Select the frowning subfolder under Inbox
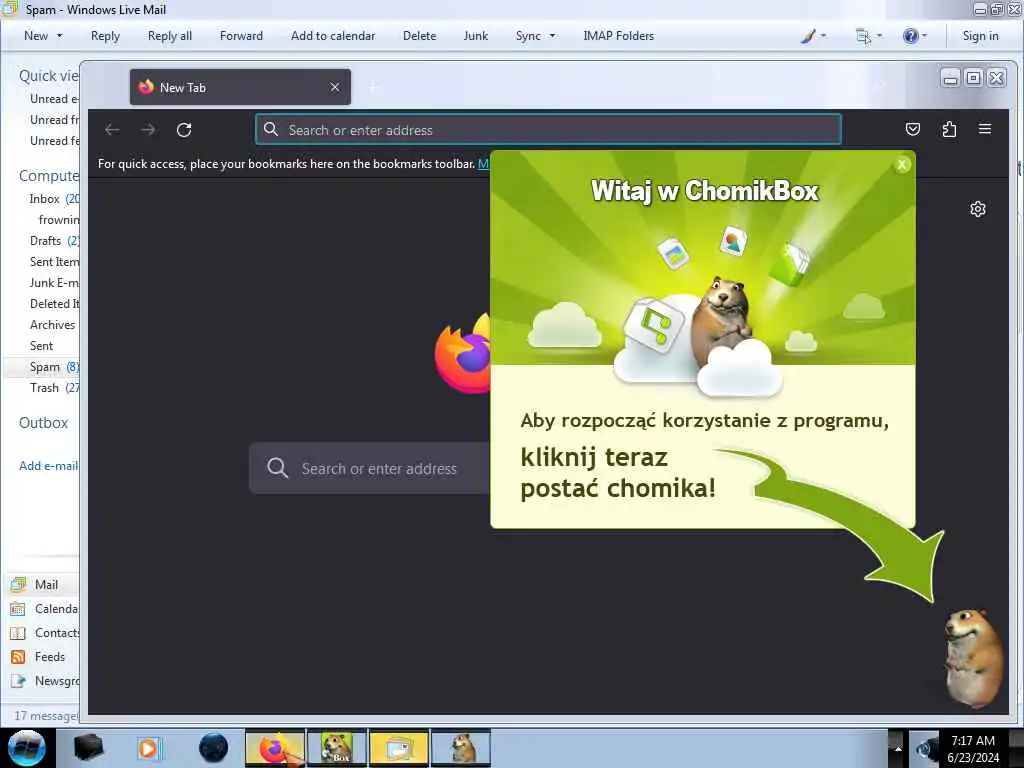Viewport: 1024px width, 768px height. (x=59, y=219)
